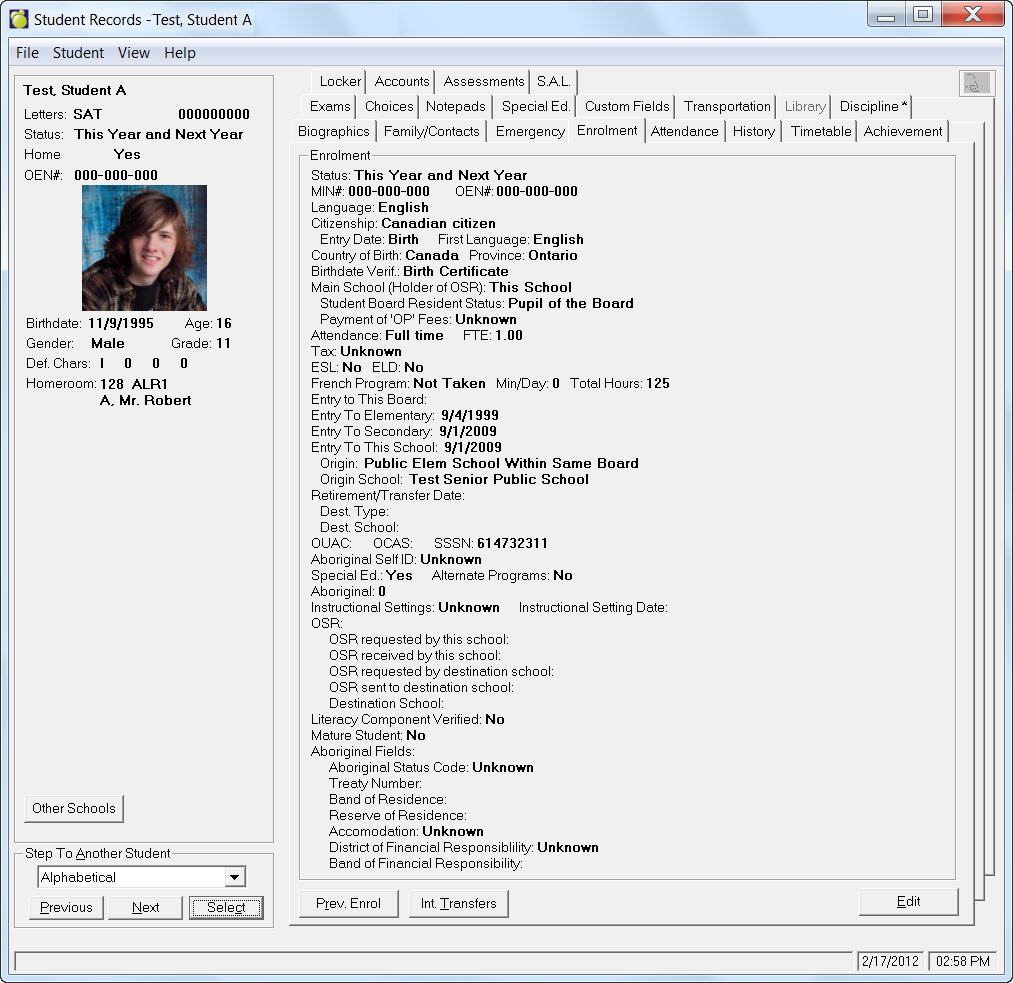Open the File menu
Image resolution: width=1013 pixels, height=983 pixels.
pyautogui.click(x=27, y=53)
